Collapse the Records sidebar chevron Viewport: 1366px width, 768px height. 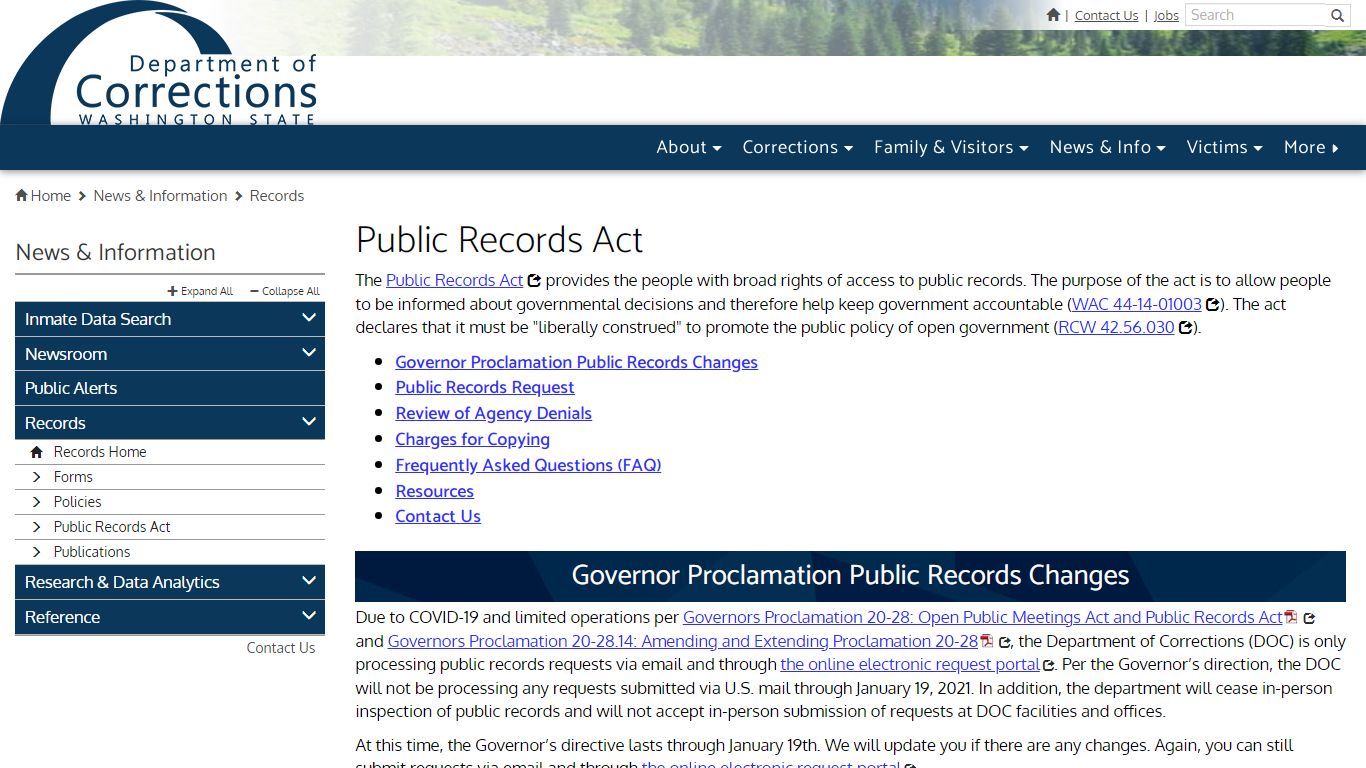[x=309, y=422]
